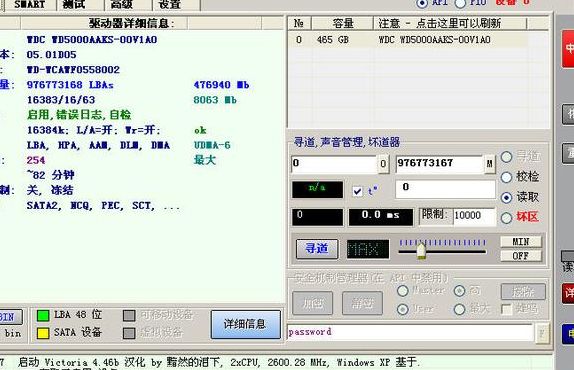Open 详细信息 detailed info button

click(246, 324)
